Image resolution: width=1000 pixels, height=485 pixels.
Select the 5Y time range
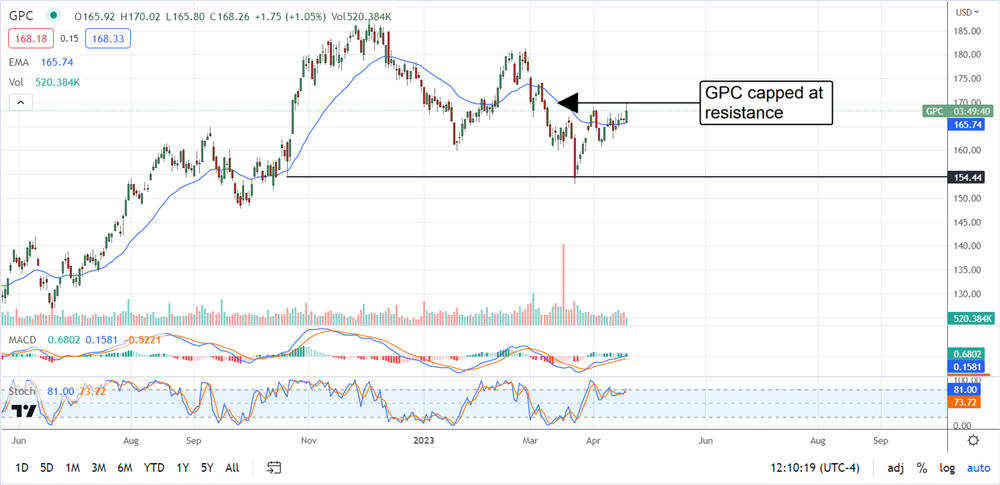207,468
